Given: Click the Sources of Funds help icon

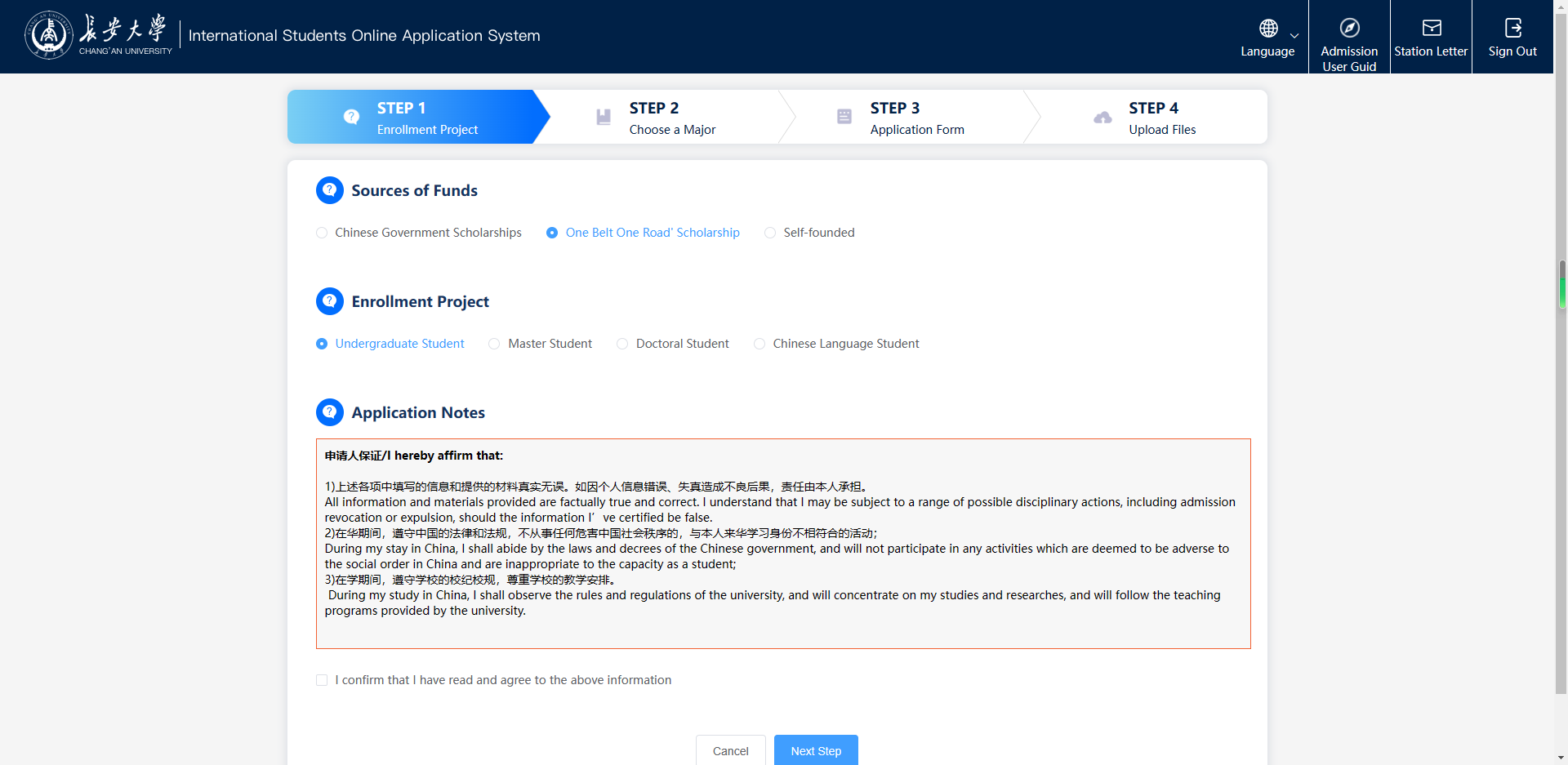Looking at the screenshot, I should 330,190.
